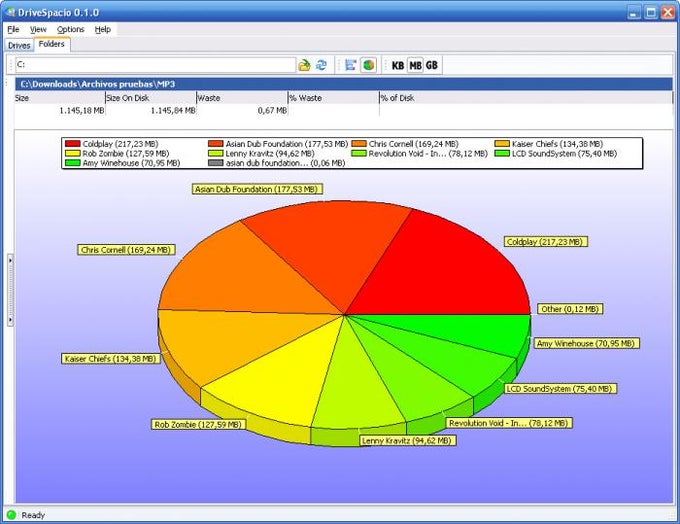Open the Options menu
Image resolution: width=680 pixels, height=524 pixels.
pos(71,29)
